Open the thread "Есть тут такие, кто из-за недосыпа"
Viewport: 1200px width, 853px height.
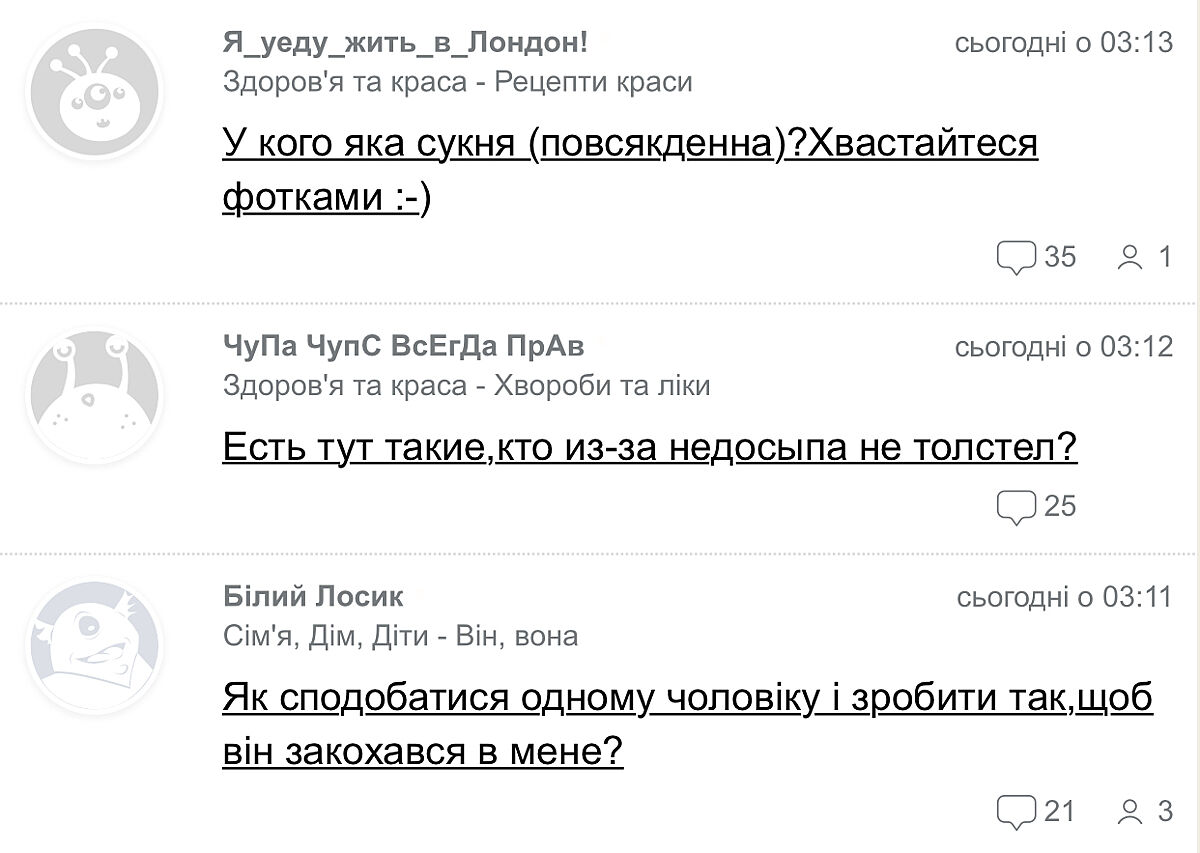point(649,447)
